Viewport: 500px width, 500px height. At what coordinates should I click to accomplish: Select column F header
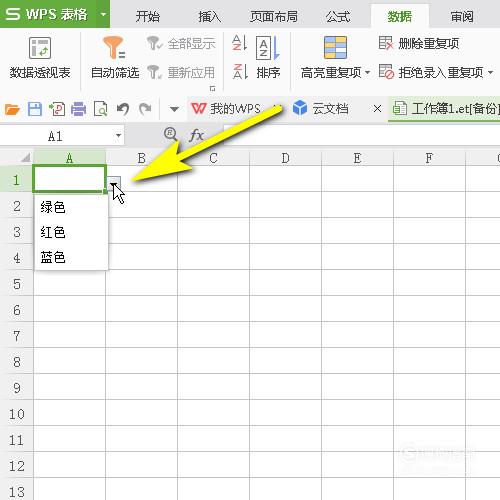(429, 158)
